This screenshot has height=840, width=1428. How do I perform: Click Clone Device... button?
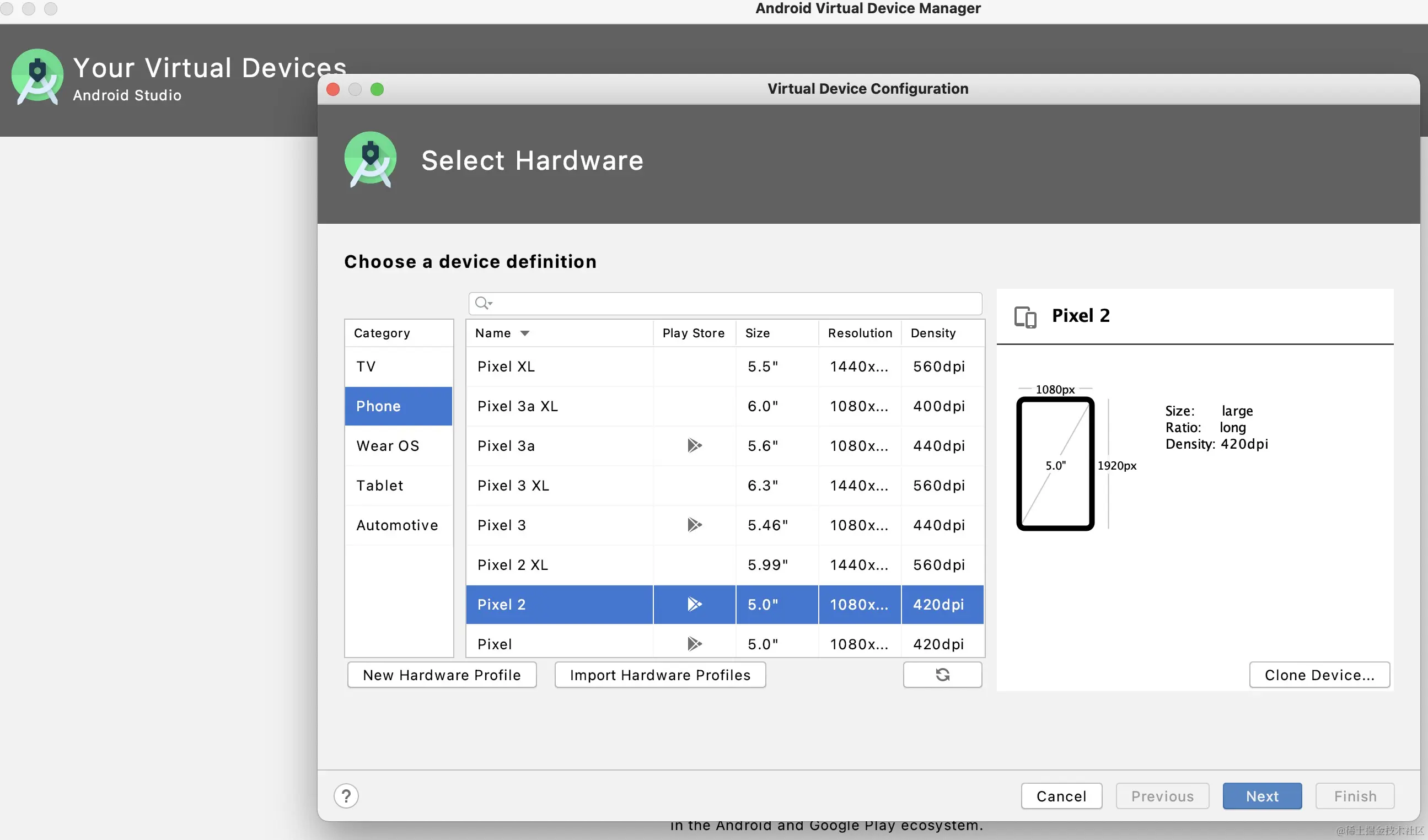click(x=1319, y=675)
